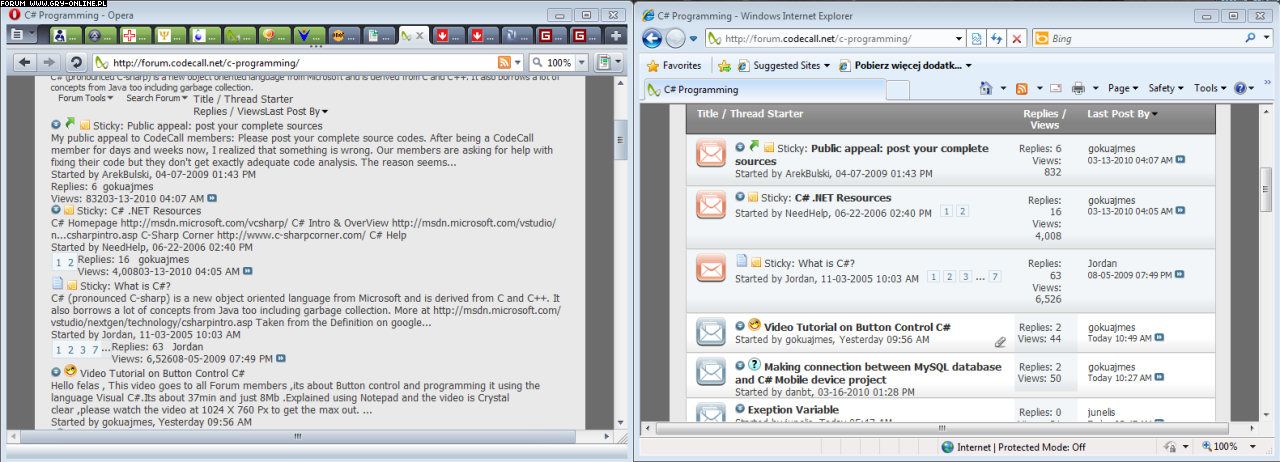Reload the page in Opera
1280x462 pixels.
tap(75, 62)
